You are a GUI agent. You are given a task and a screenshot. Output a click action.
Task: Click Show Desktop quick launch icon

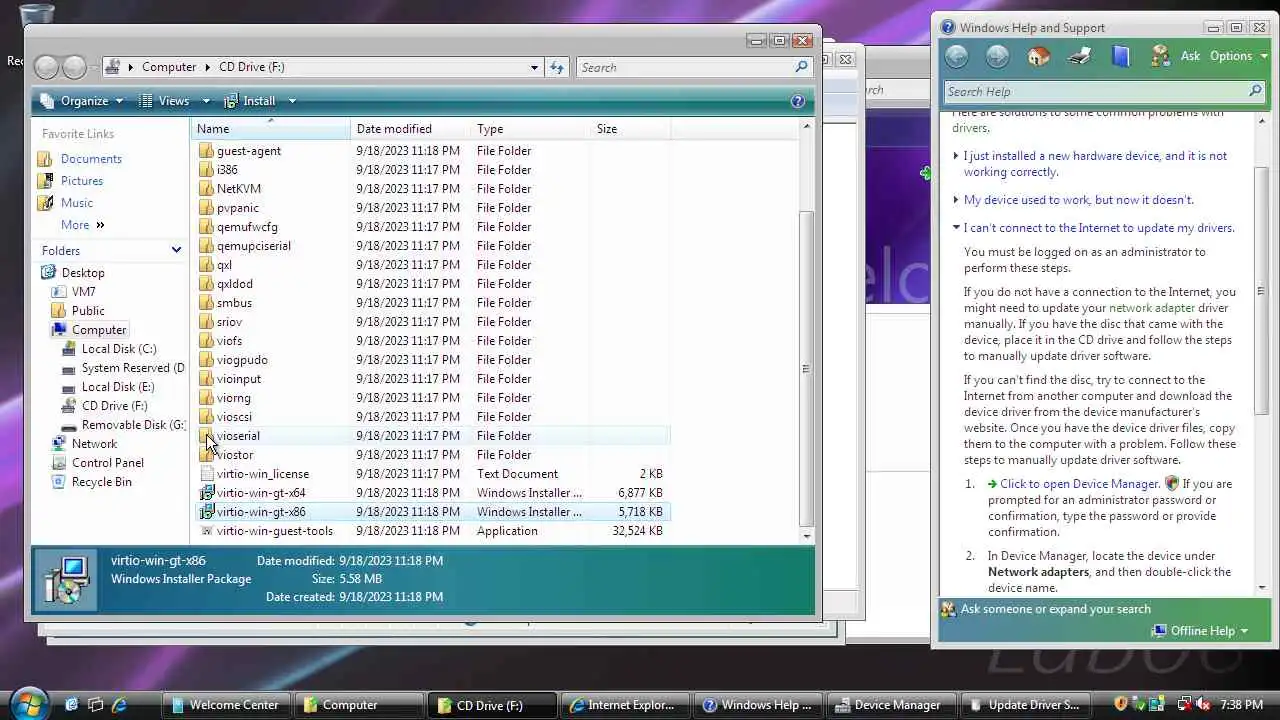coord(72,705)
